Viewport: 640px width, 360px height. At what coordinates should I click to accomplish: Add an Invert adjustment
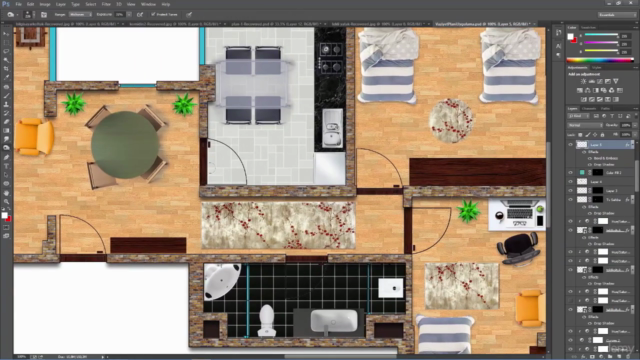(x=584, y=99)
